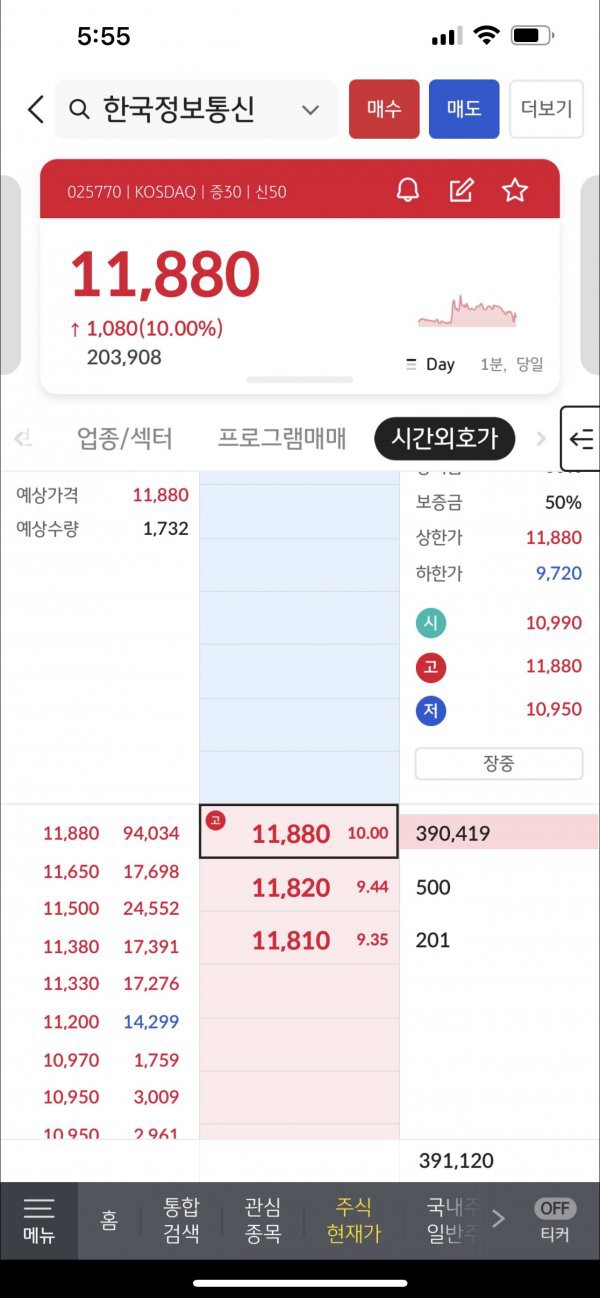Tap the red 매수 buy button

point(384,109)
